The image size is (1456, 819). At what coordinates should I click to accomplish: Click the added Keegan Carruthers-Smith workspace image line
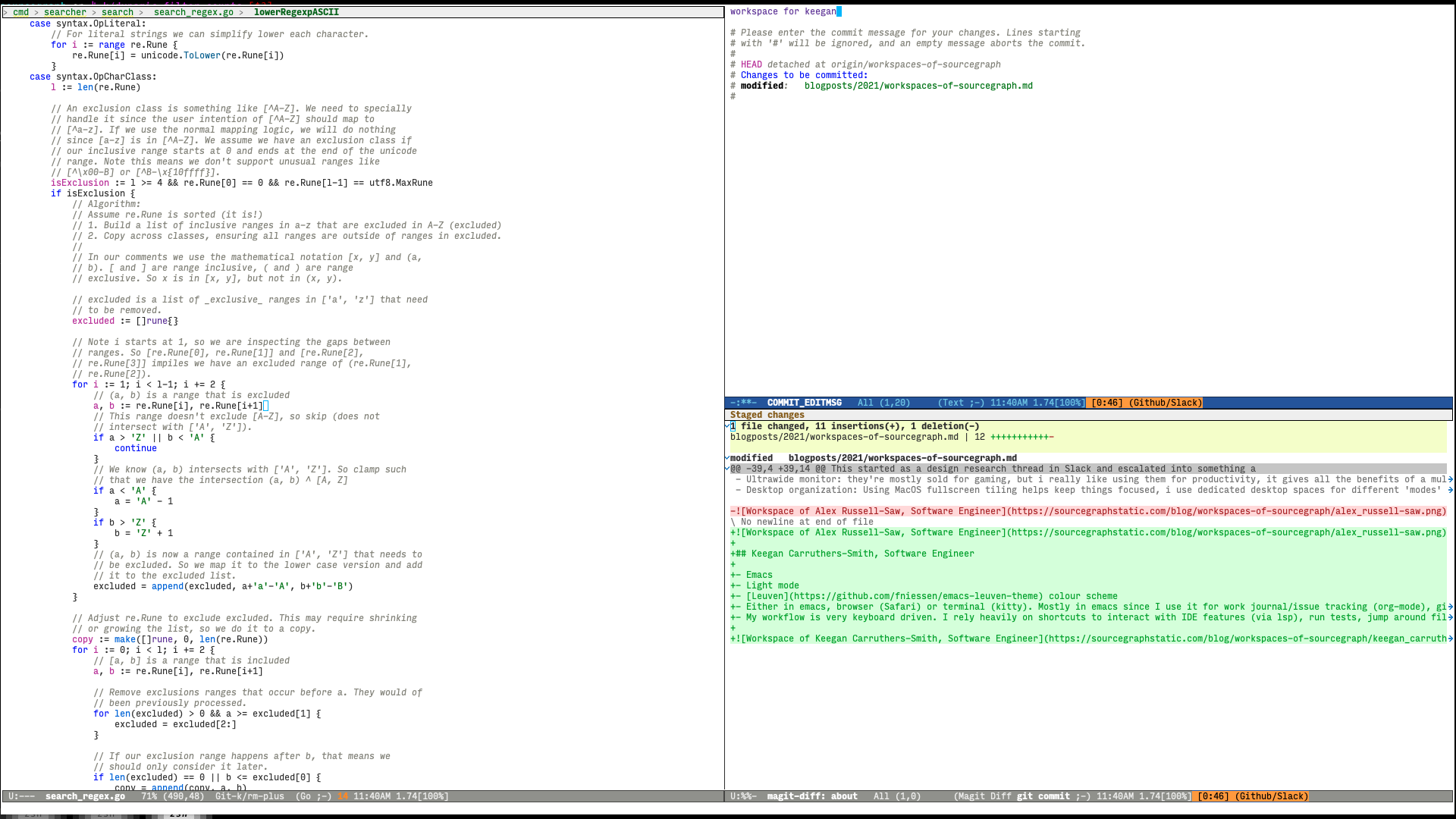(x=1088, y=639)
